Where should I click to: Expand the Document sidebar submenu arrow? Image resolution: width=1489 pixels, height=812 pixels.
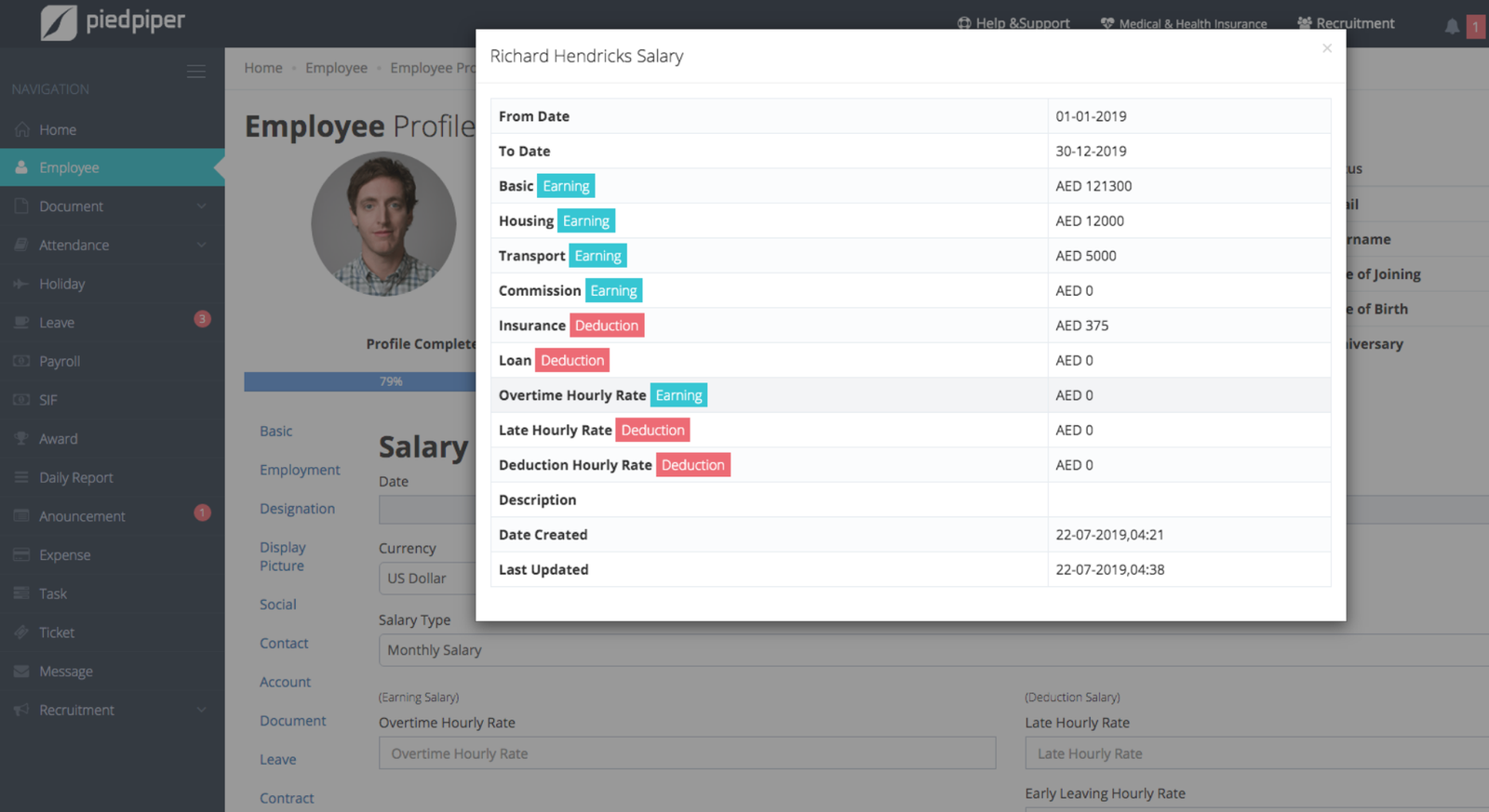point(201,206)
